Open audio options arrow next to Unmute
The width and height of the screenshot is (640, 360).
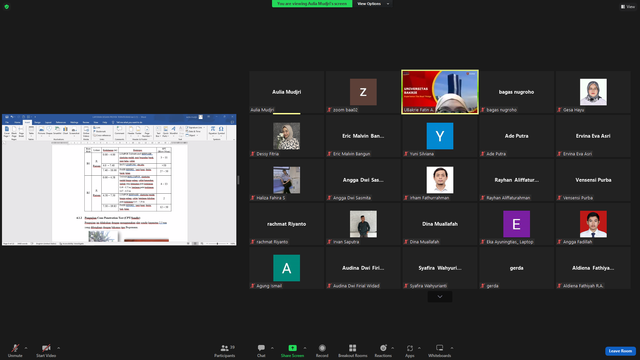point(26,348)
